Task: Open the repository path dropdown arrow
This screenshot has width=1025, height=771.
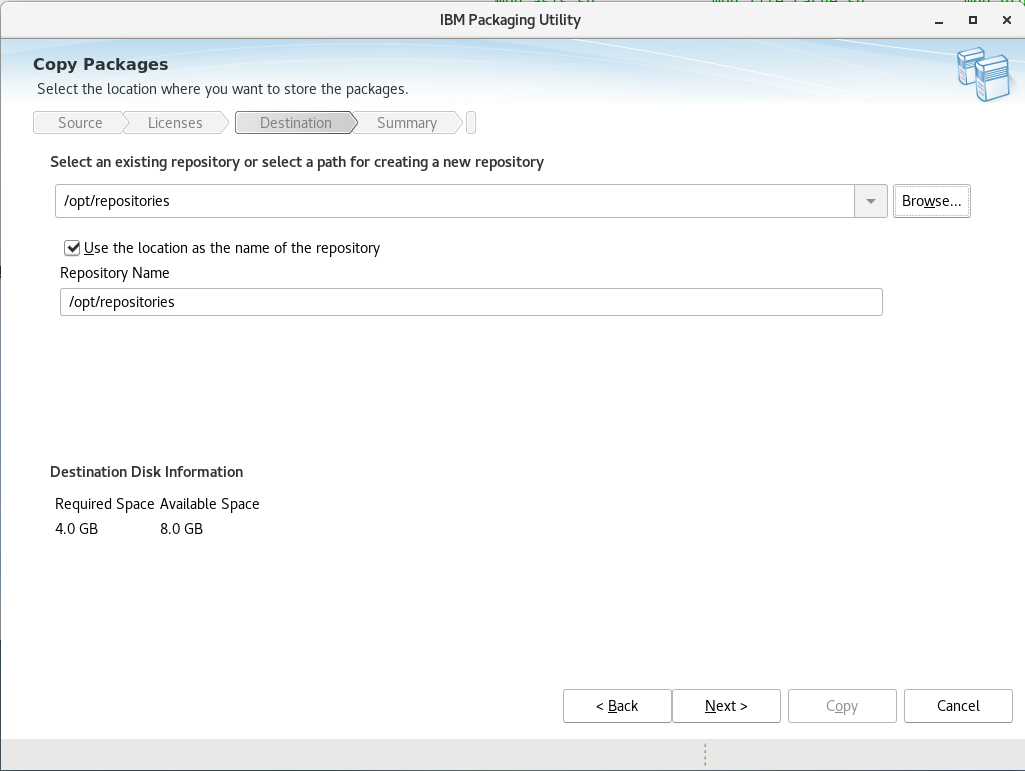Action: [x=871, y=201]
